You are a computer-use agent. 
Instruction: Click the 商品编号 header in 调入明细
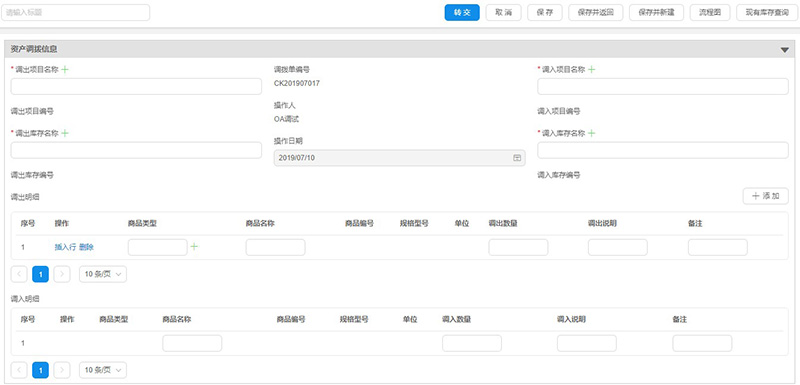(x=291, y=319)
